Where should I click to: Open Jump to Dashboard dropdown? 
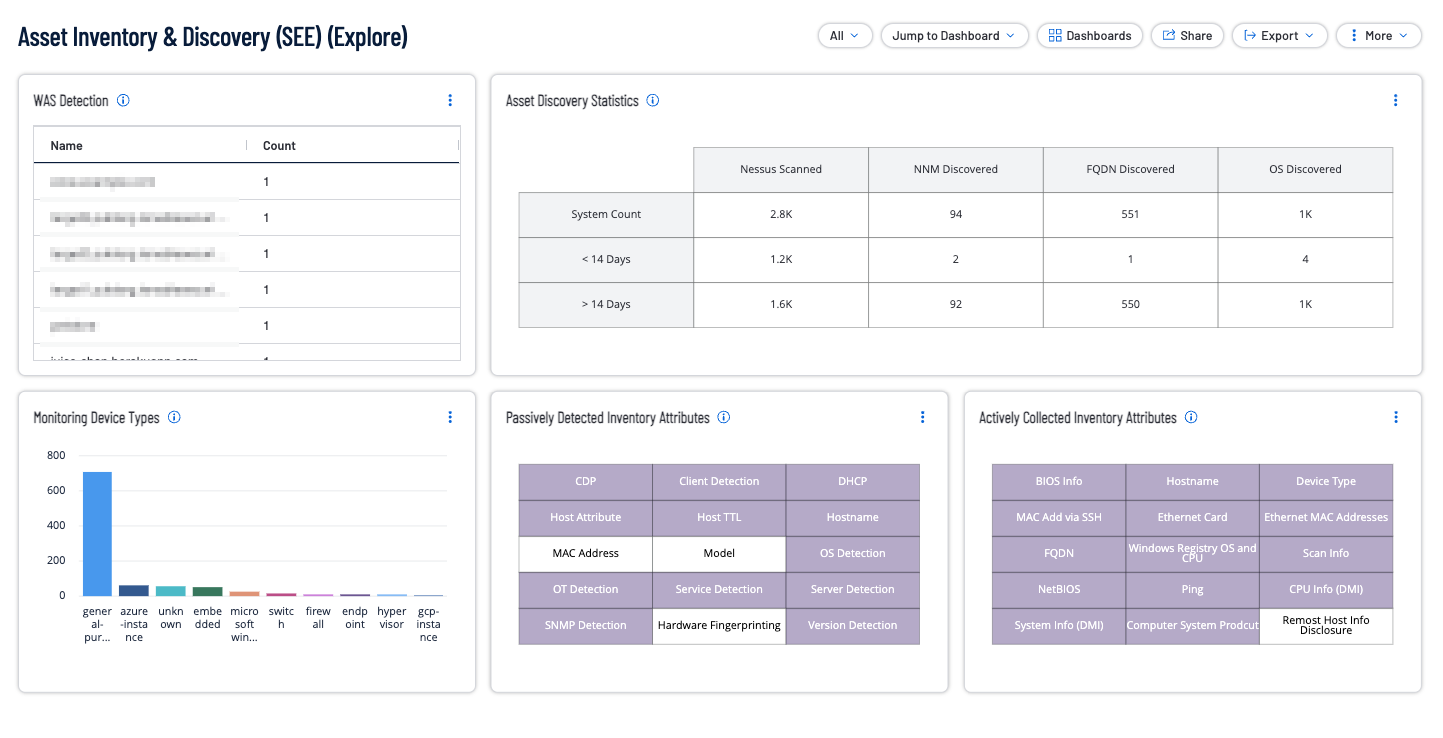point(954,35)
